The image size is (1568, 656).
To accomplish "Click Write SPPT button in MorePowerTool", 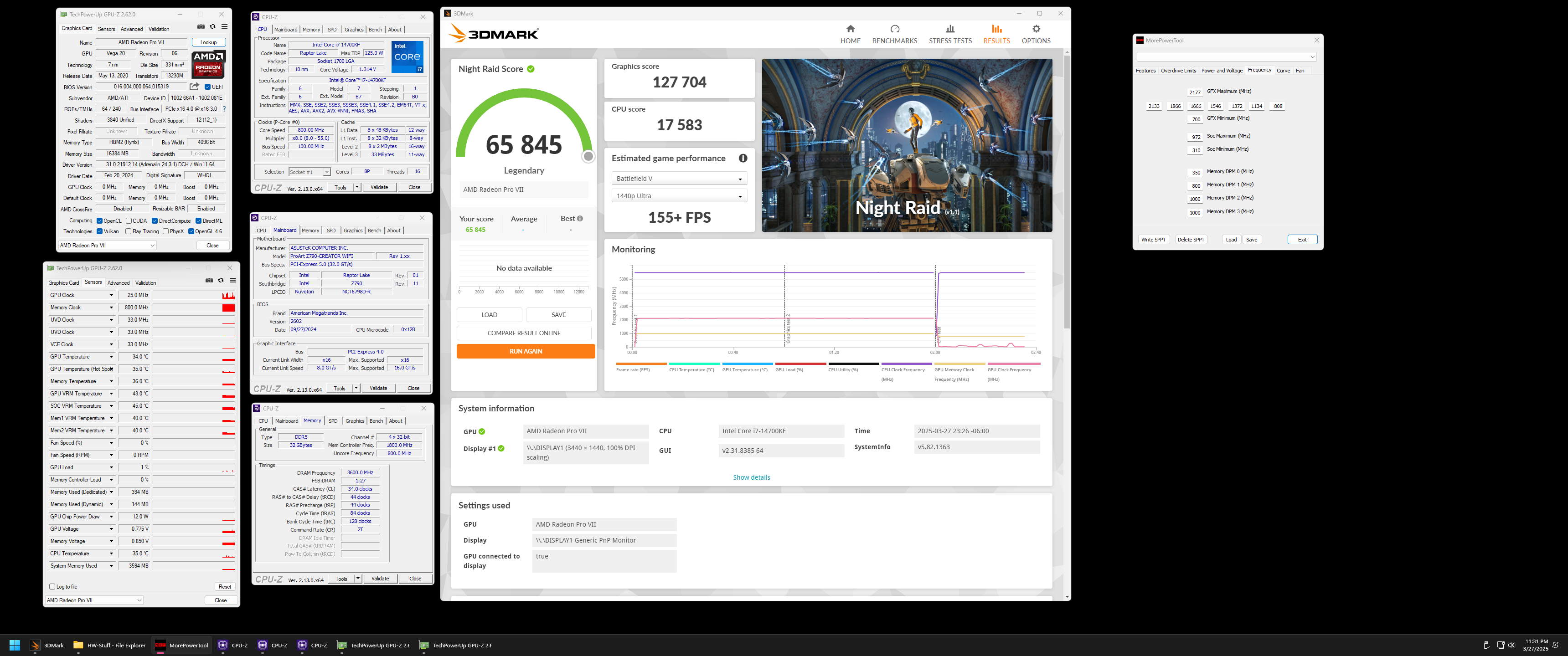I will click(1154, 240).
